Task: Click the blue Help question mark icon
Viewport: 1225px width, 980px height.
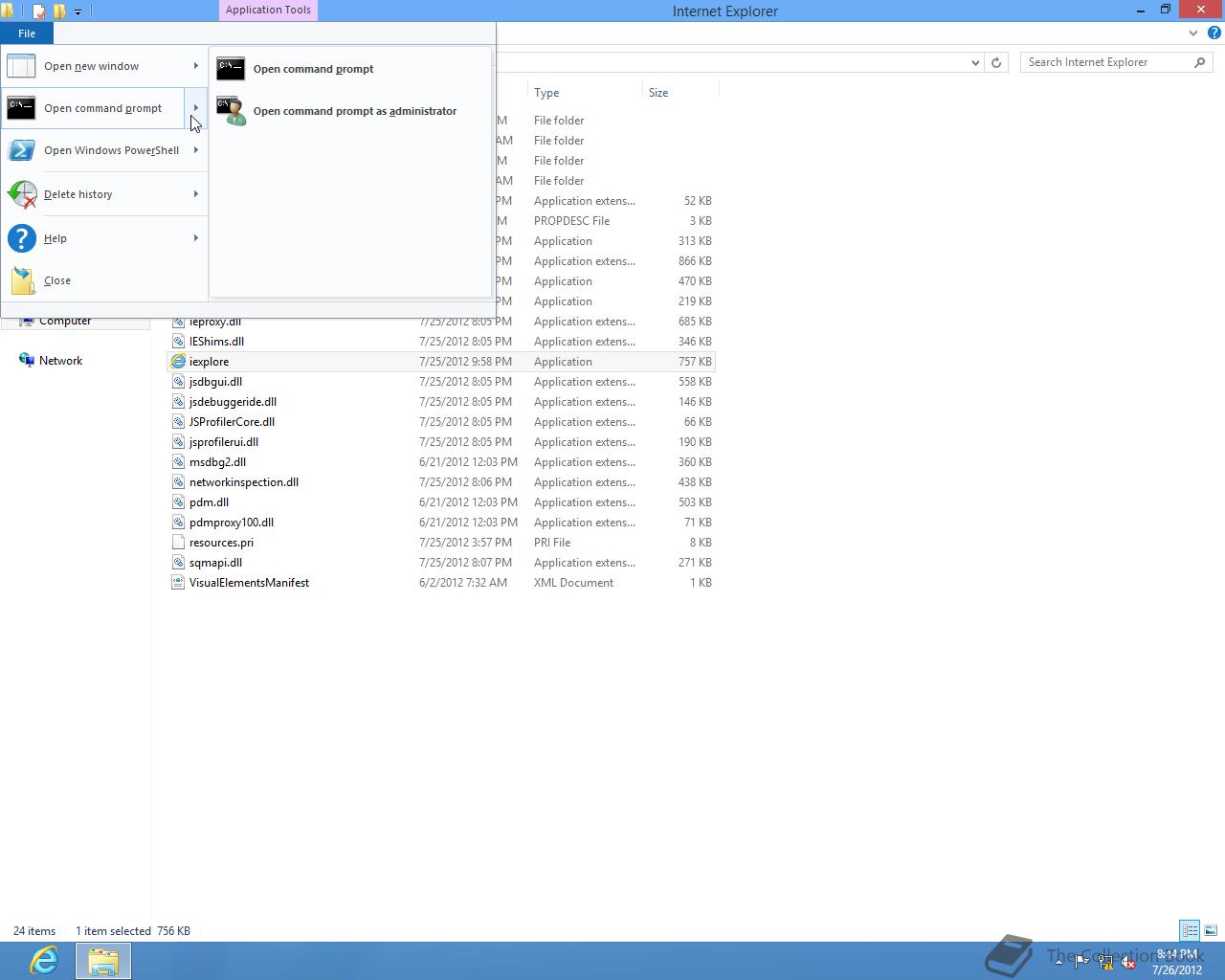Action: pyautogui.click(x=1214, y=33)
